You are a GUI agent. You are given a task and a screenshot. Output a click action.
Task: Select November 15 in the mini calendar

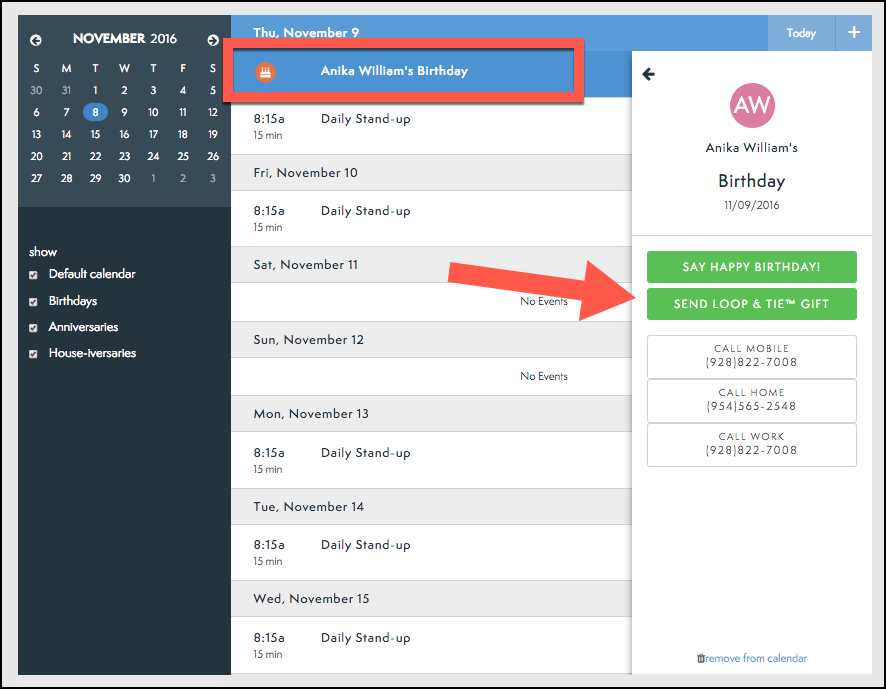click(95, 134)
